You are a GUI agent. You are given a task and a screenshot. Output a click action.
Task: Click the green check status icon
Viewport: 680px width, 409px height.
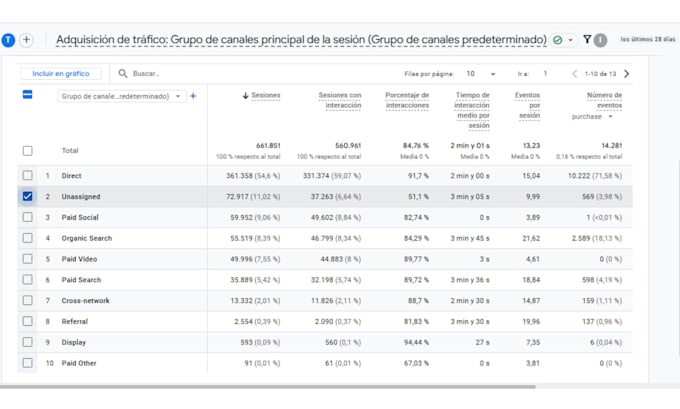coord(558,40)
